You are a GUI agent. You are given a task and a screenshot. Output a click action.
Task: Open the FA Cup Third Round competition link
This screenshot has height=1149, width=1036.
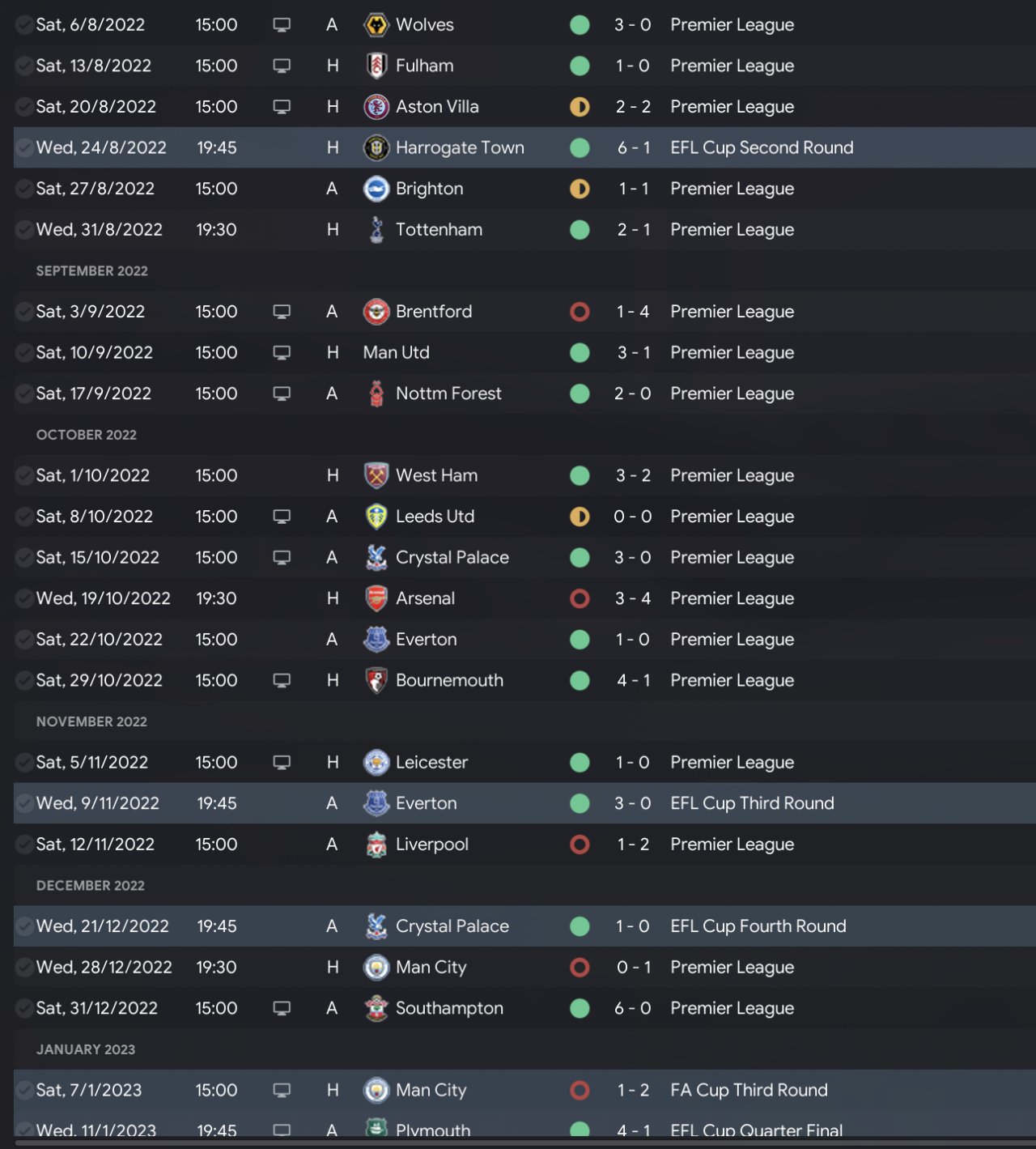click(749, 1091)
